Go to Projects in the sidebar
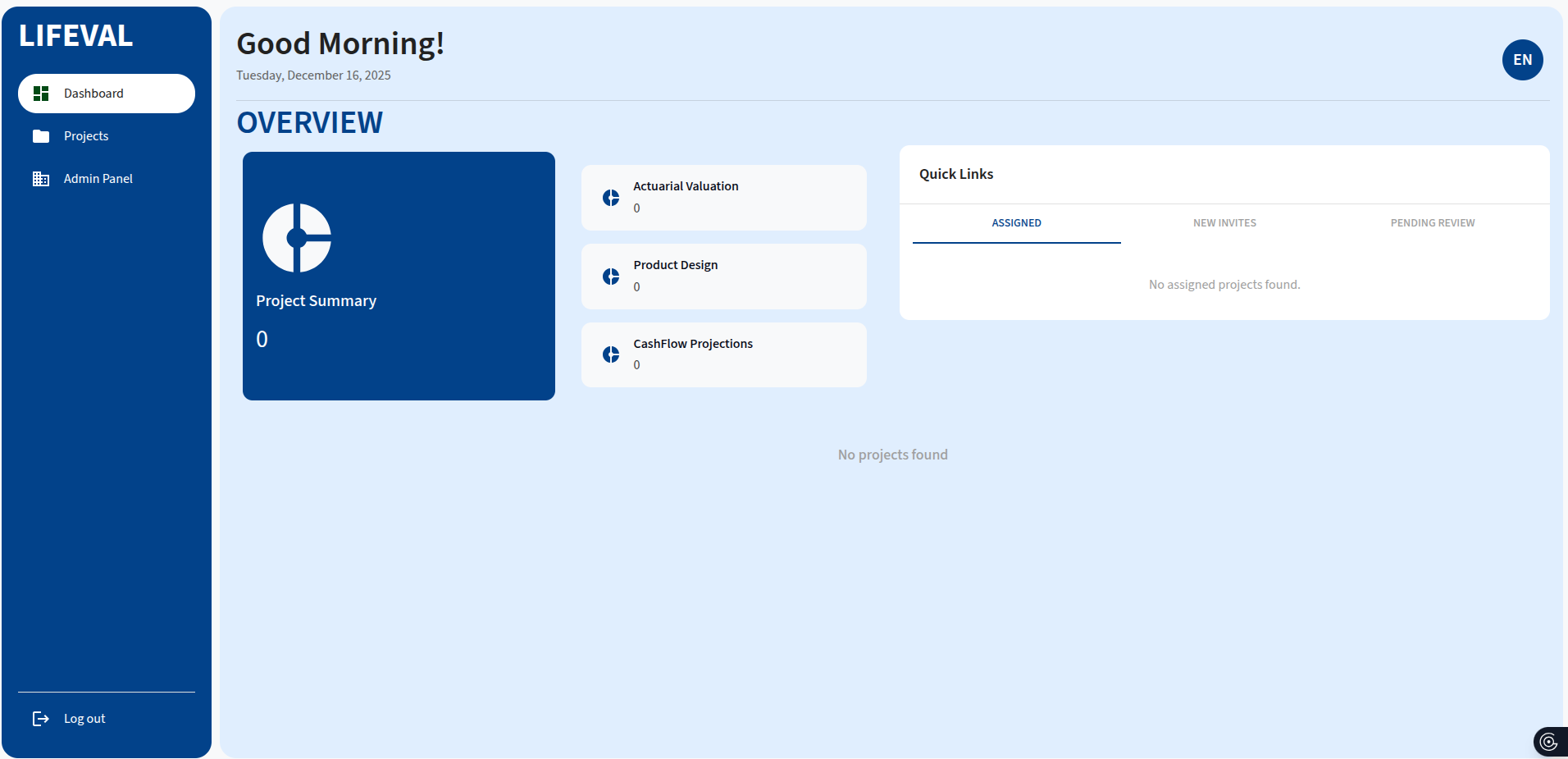Viewport: 1568px width, 759px height. tap(86, 136)
